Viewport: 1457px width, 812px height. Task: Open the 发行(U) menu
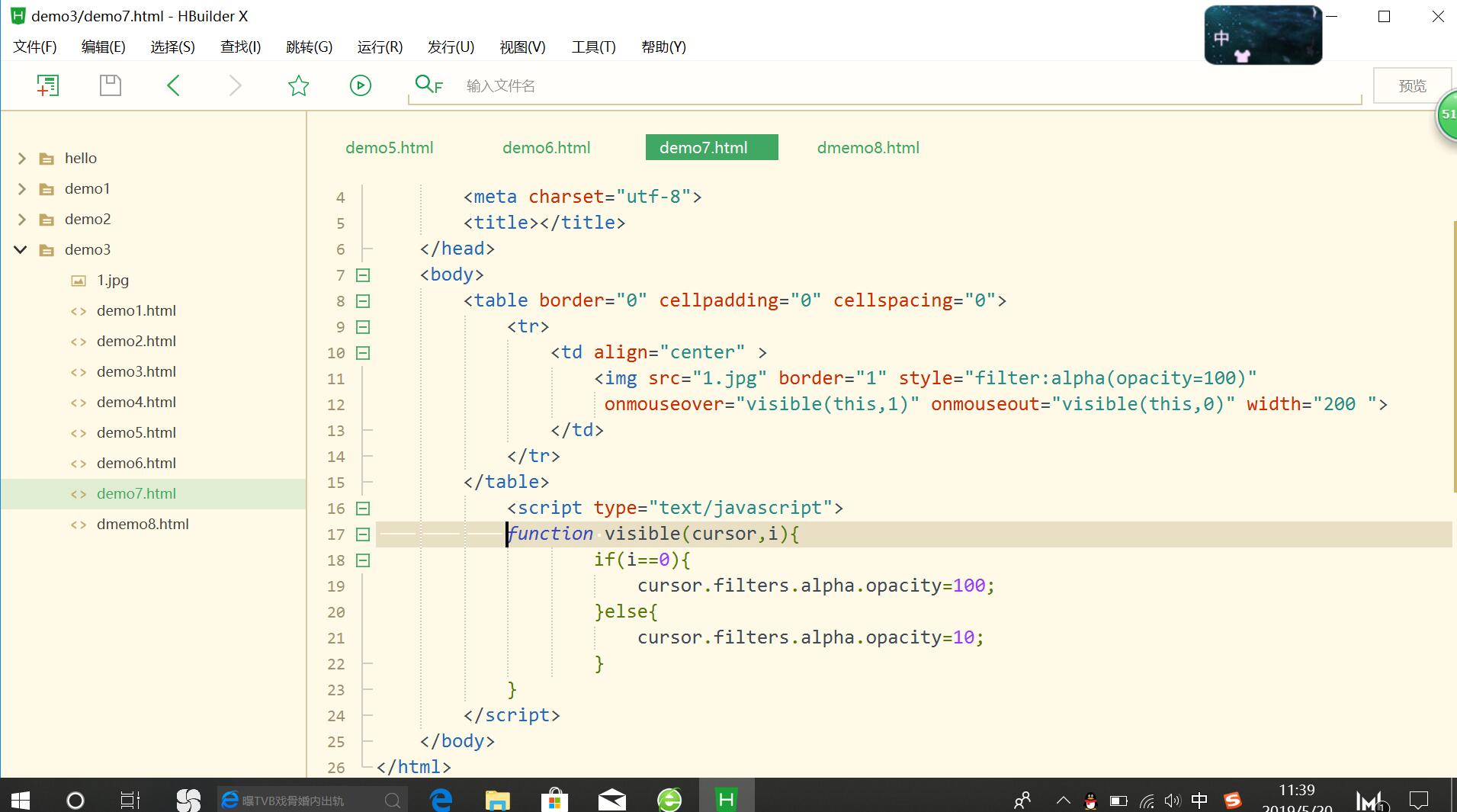coord(451,47)
